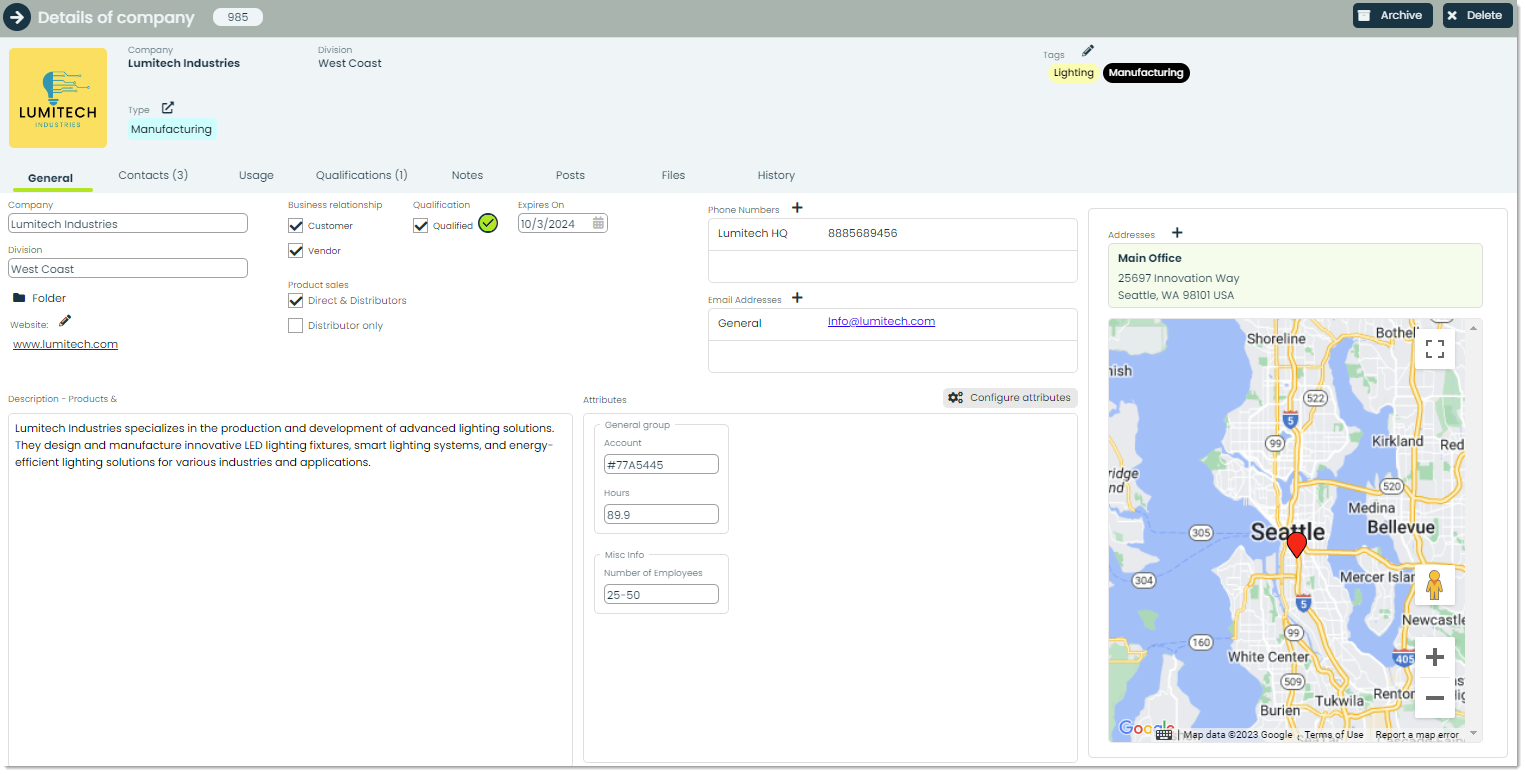Select the Street View pegman icon

point(1434,585)
